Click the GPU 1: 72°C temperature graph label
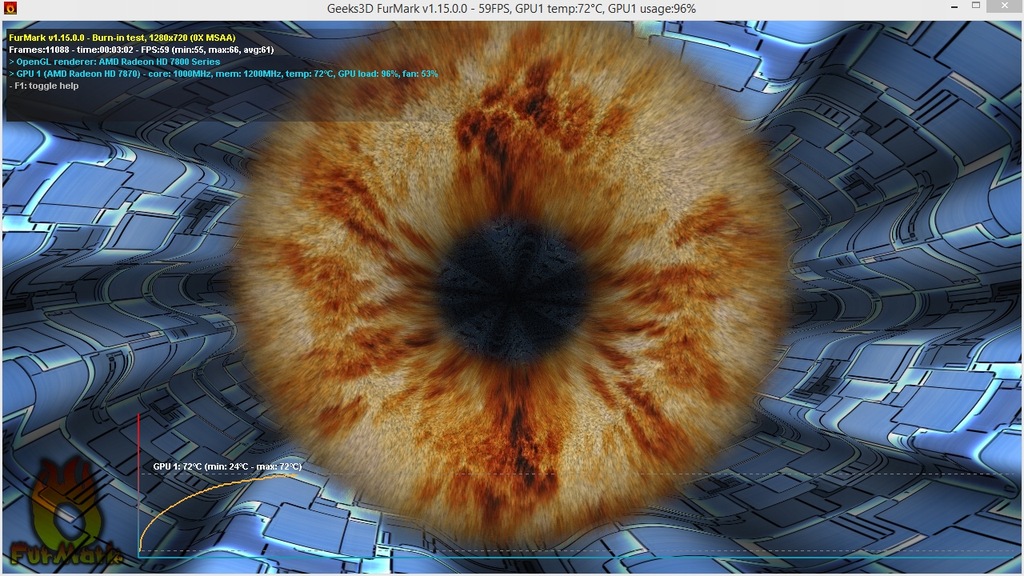The height and width of the screenshot is (576, 1024). [227, 466]
